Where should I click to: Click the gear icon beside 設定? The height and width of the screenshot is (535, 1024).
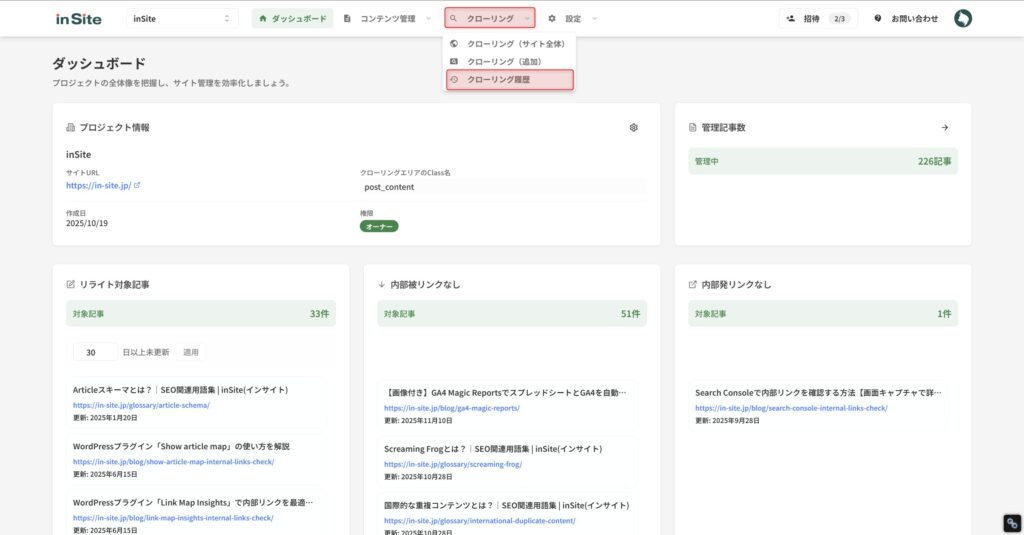pyautogui.click(x=552, y=18)
